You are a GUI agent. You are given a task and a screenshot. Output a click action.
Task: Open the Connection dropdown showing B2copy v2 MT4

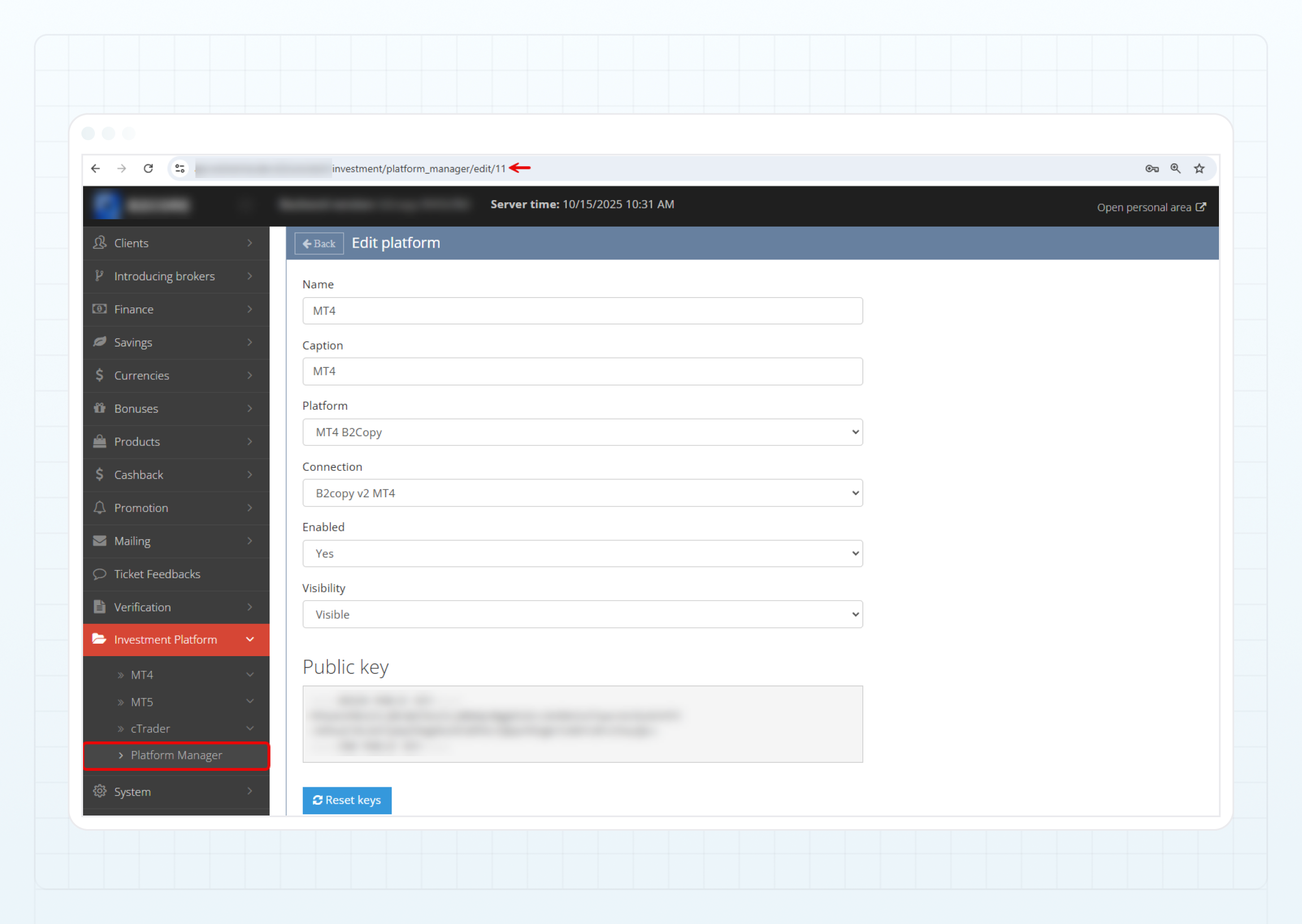click(x=582, y=493)
